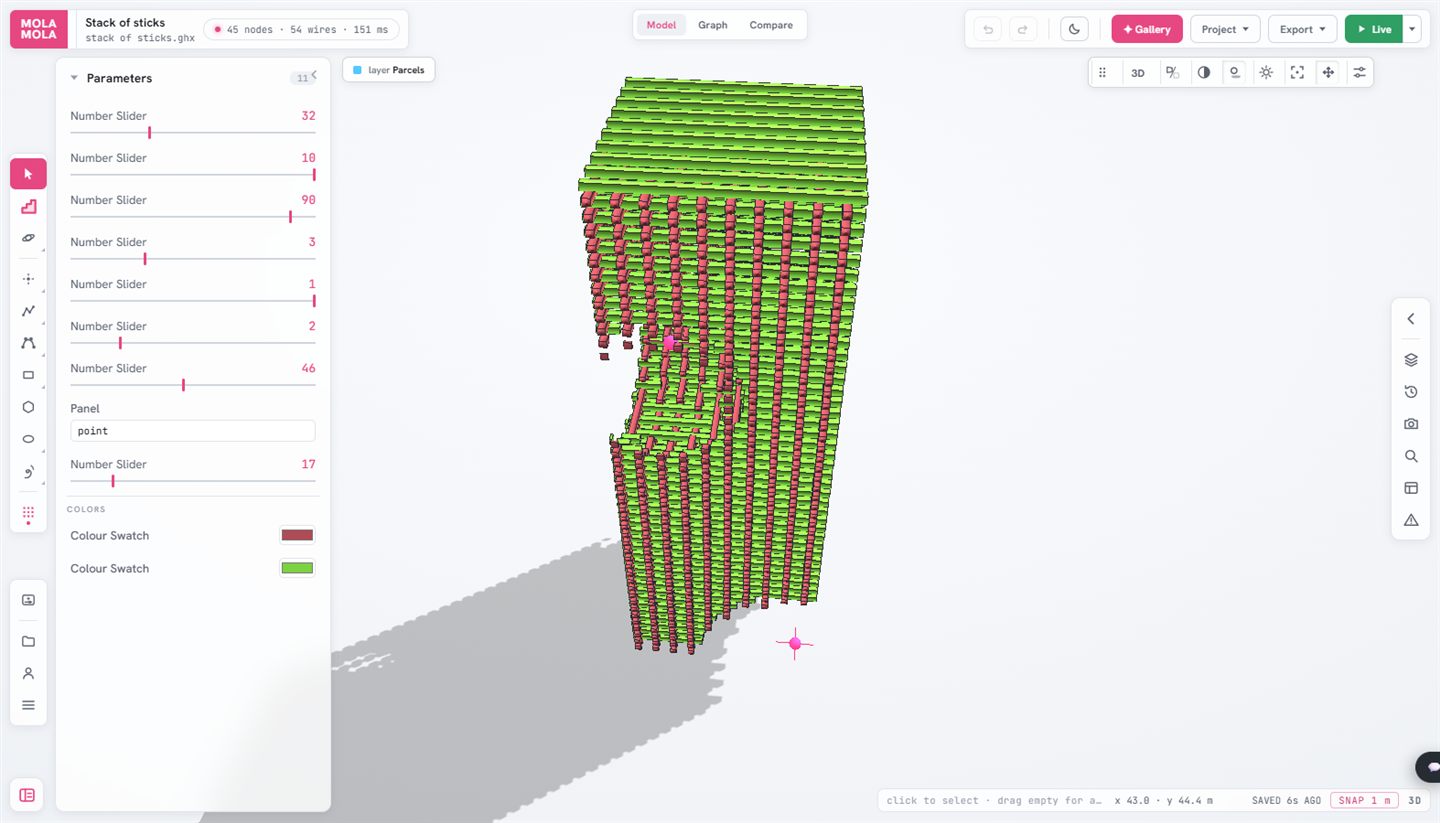Click the Stack of sticks project title
The height and width of the screenshot is (823, 1440).
125,22
